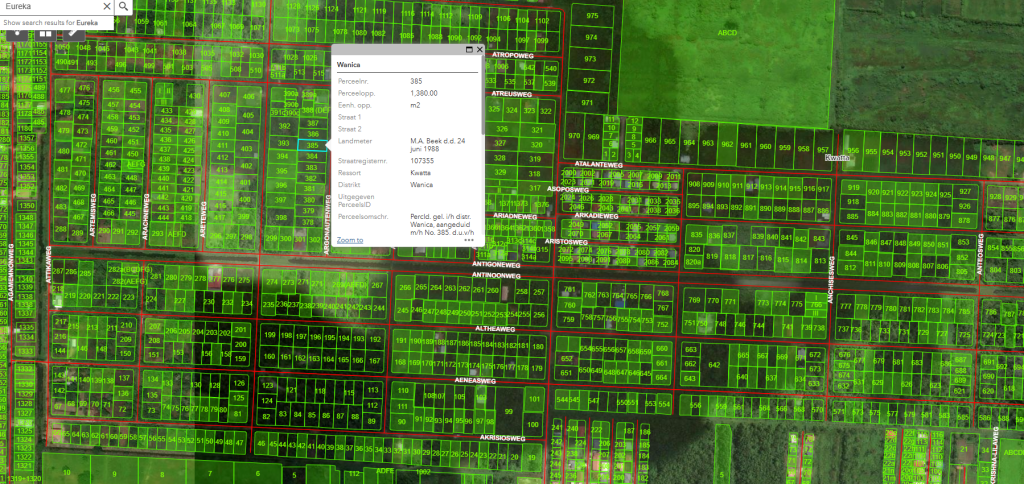Image resolution: width=1024 pixels, height=484 pixels.
Task: Click the magnifier search button
Action: pos(122,7)
